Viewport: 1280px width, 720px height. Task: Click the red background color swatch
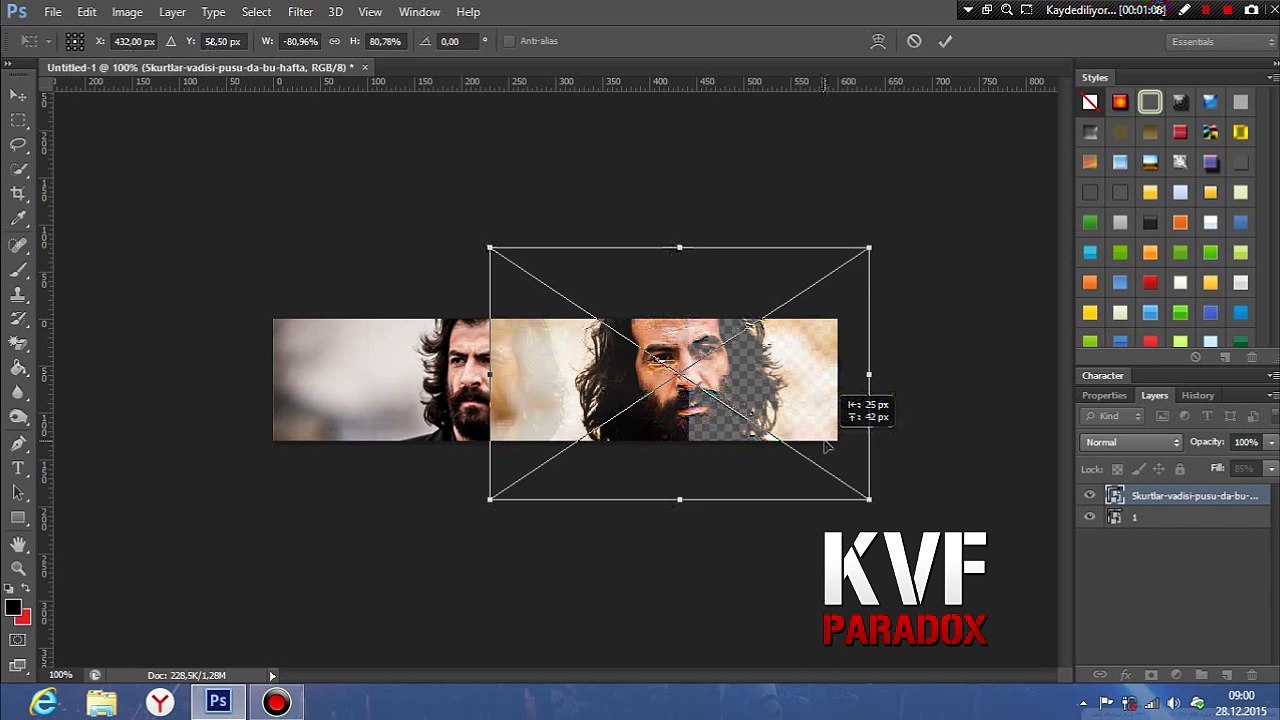pyautogui.click(x=25, y=619)
